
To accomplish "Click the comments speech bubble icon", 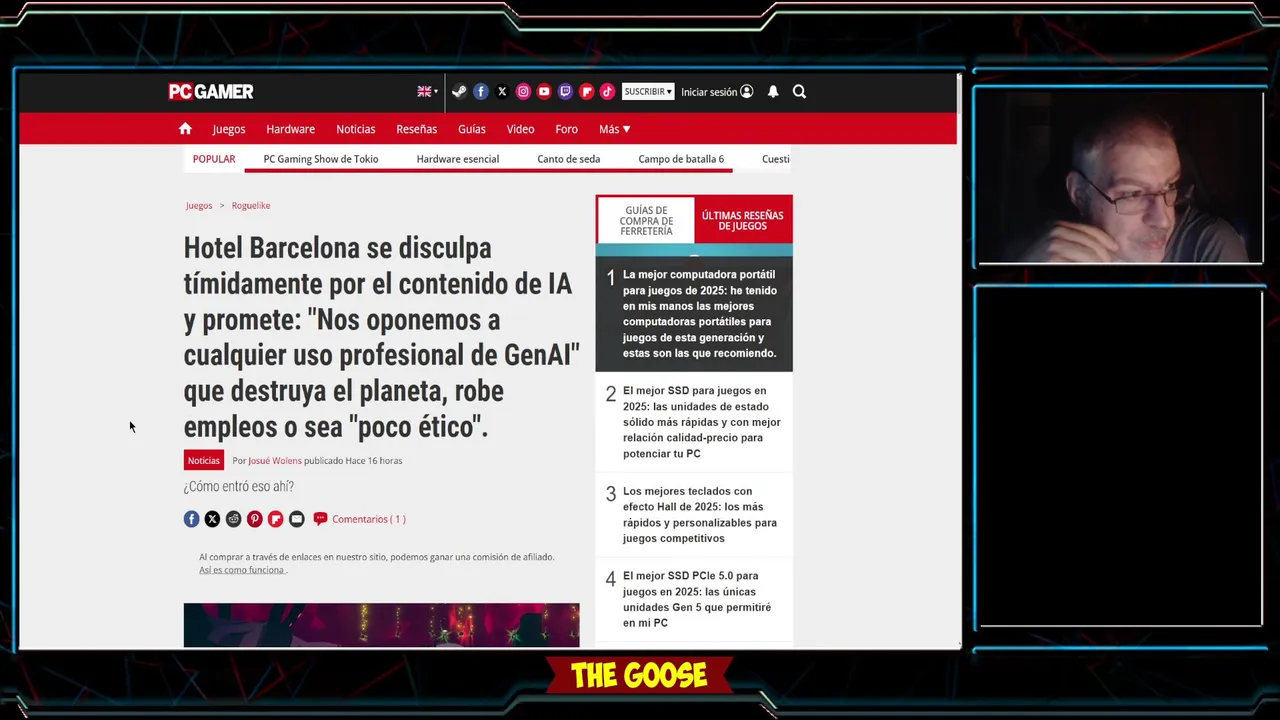I will (320, 519).
